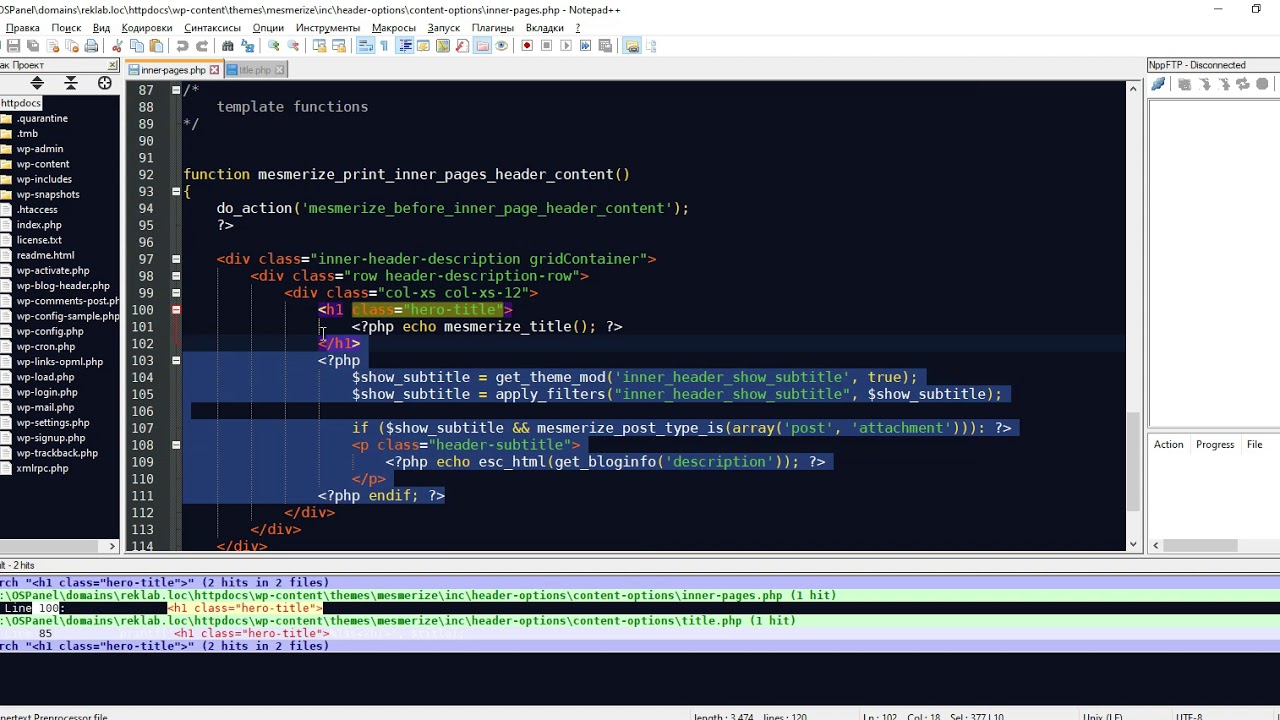The height and width of the screenshot is (720, 1280).
Task: Click the NppFTP refresh arrows icon
Action: [x=1243, y=85]
